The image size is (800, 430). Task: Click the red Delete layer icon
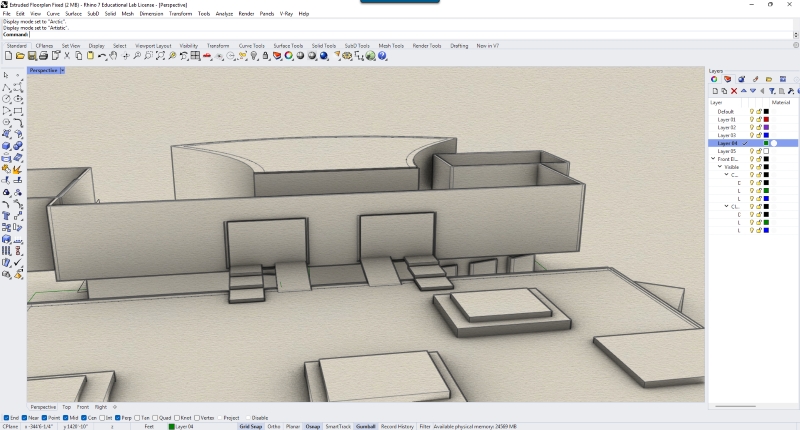[x=735, y=91]
